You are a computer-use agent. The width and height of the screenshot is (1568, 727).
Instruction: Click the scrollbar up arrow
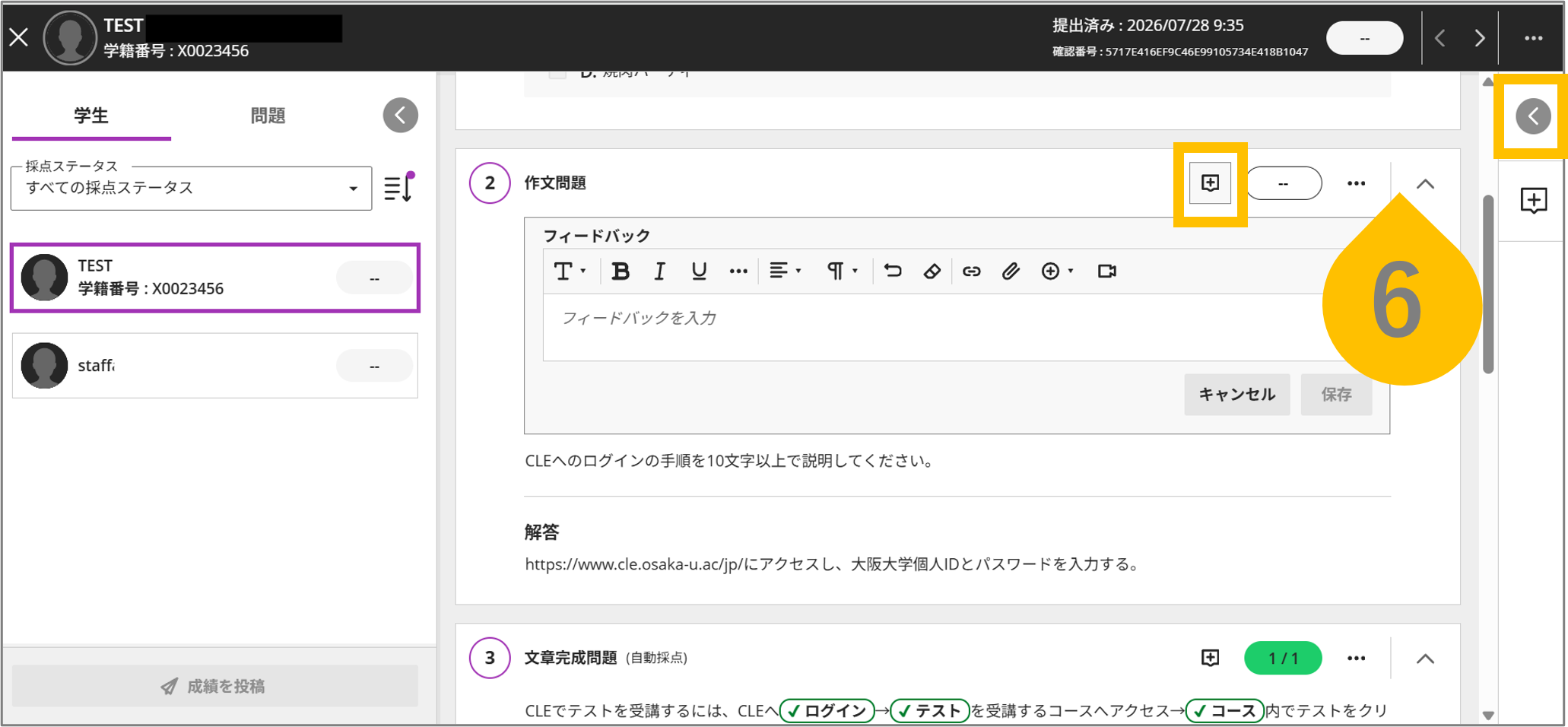tap(1488, 81)
